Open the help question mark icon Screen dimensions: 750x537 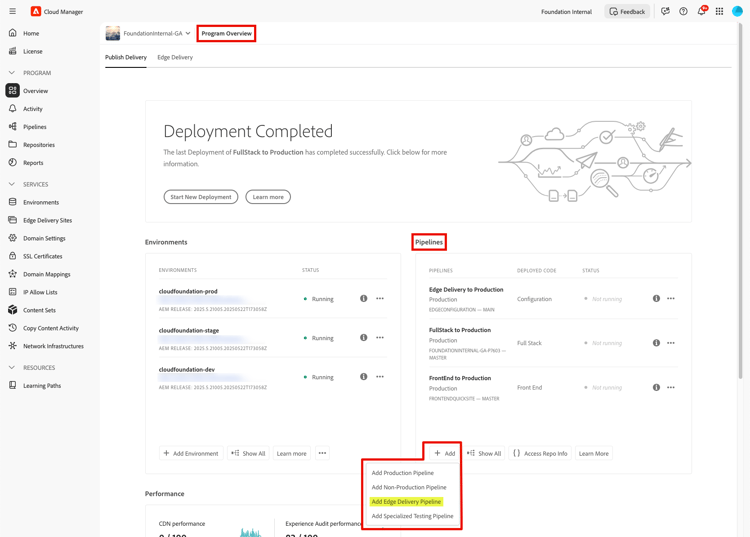pyautogui.click(x=683, y=11)
